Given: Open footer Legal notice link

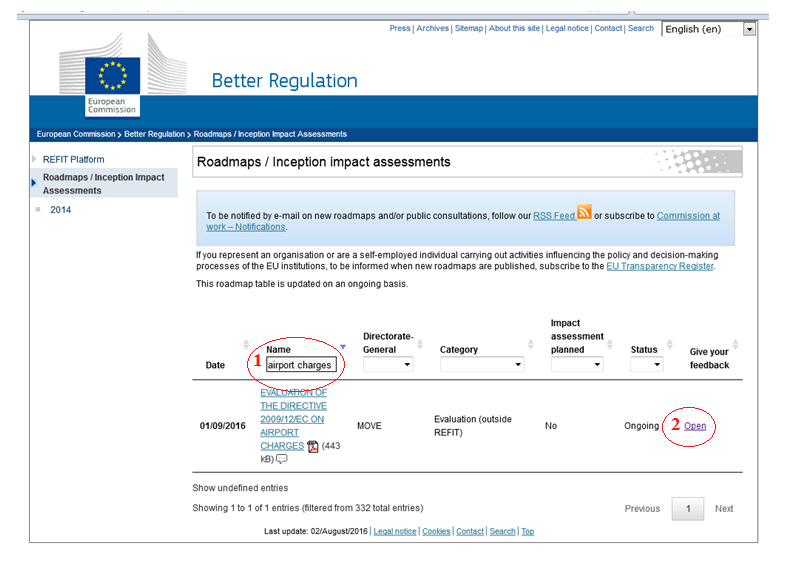Looking at the screenshot, I should click(395, 531).
